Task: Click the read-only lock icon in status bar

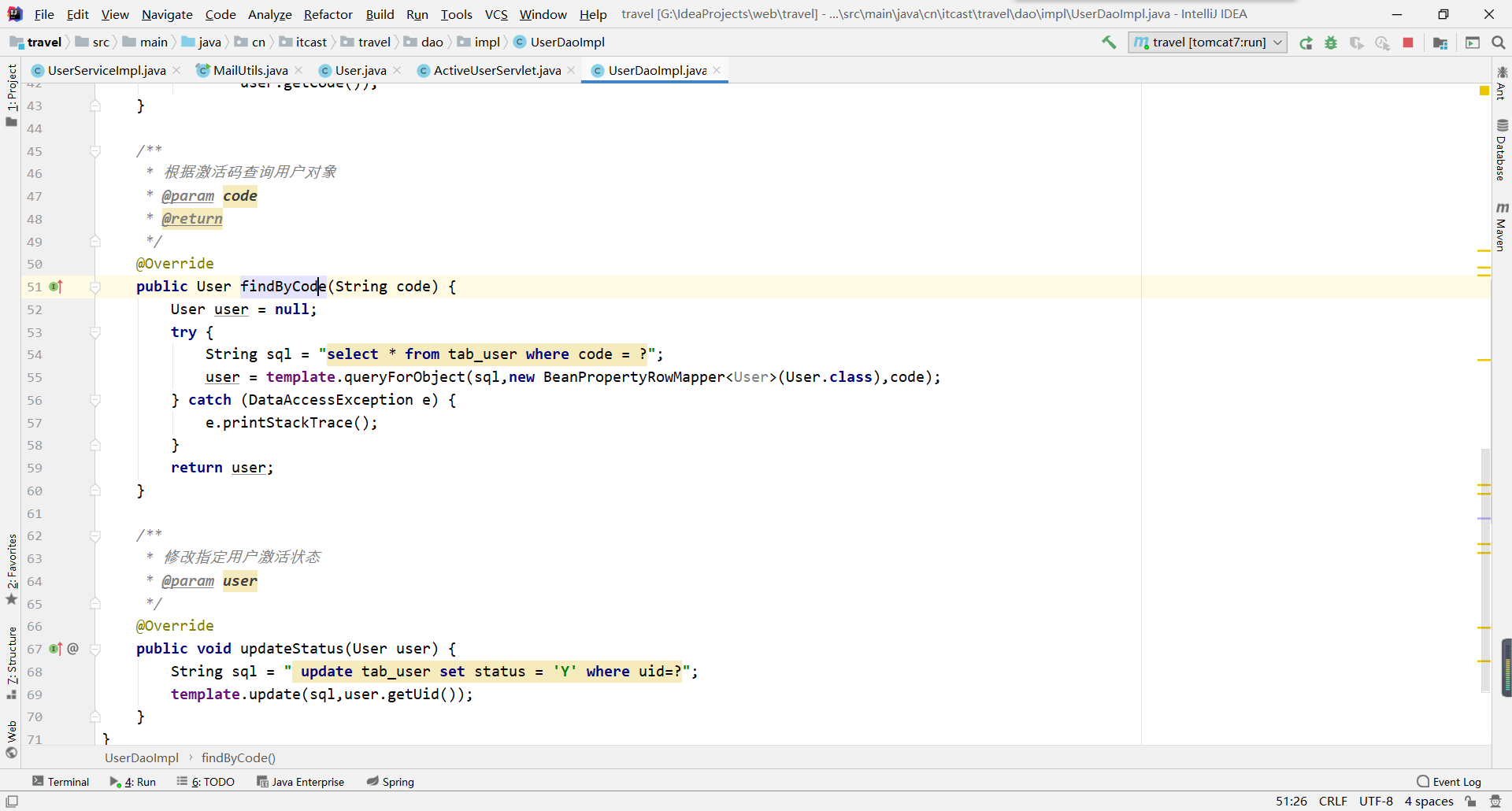Action: click(x=1470, y=801)
